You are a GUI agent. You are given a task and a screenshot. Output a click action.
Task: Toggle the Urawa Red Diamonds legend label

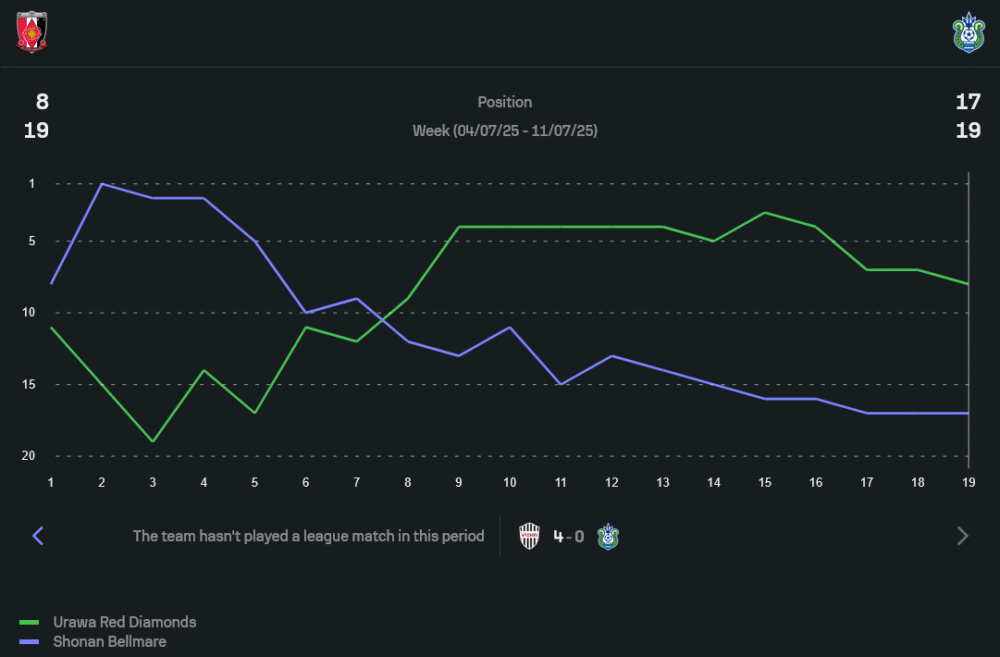pyautogui.click(x=124, y=622)
